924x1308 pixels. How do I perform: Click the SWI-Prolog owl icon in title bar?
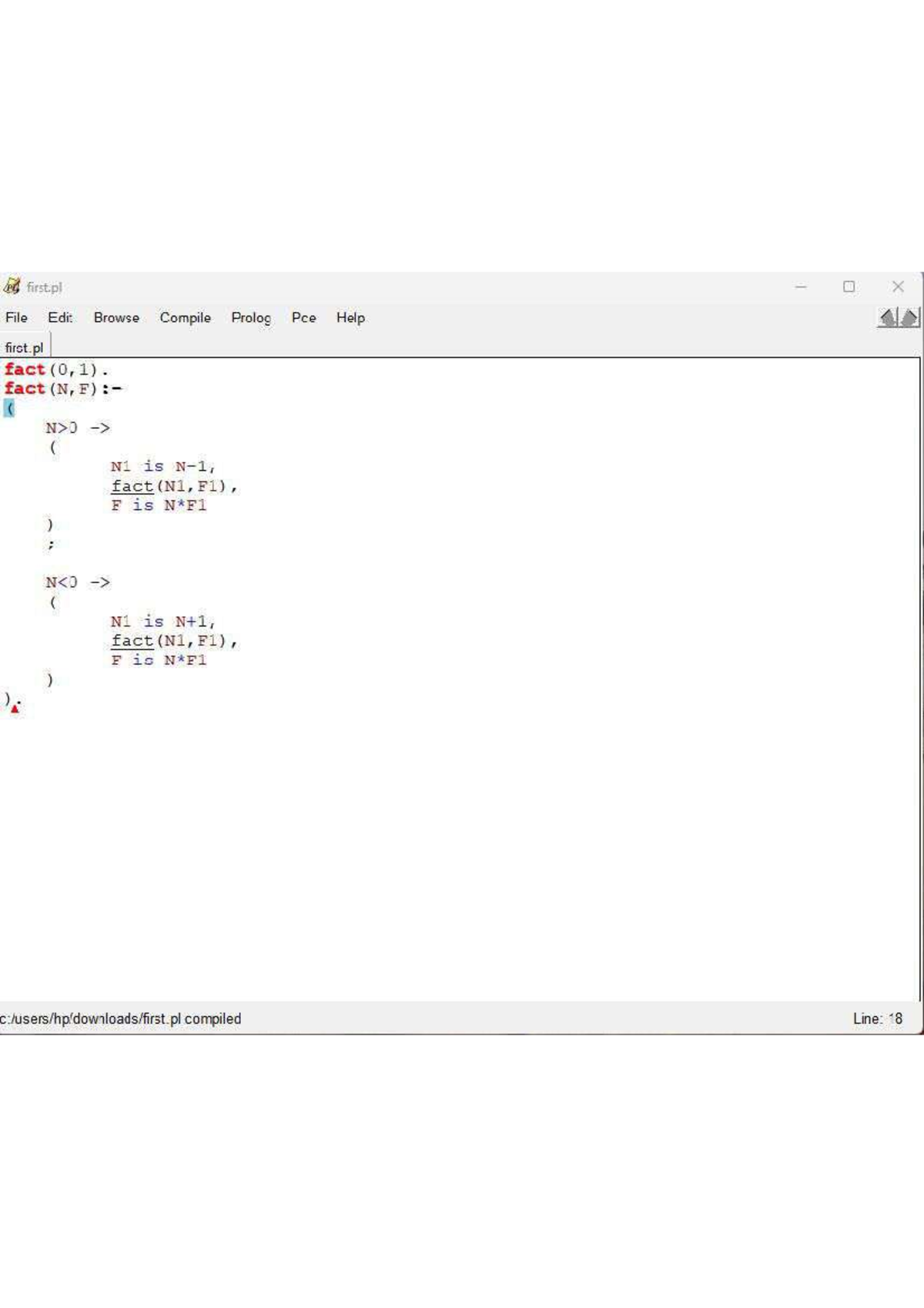click(x=12, y=287)
